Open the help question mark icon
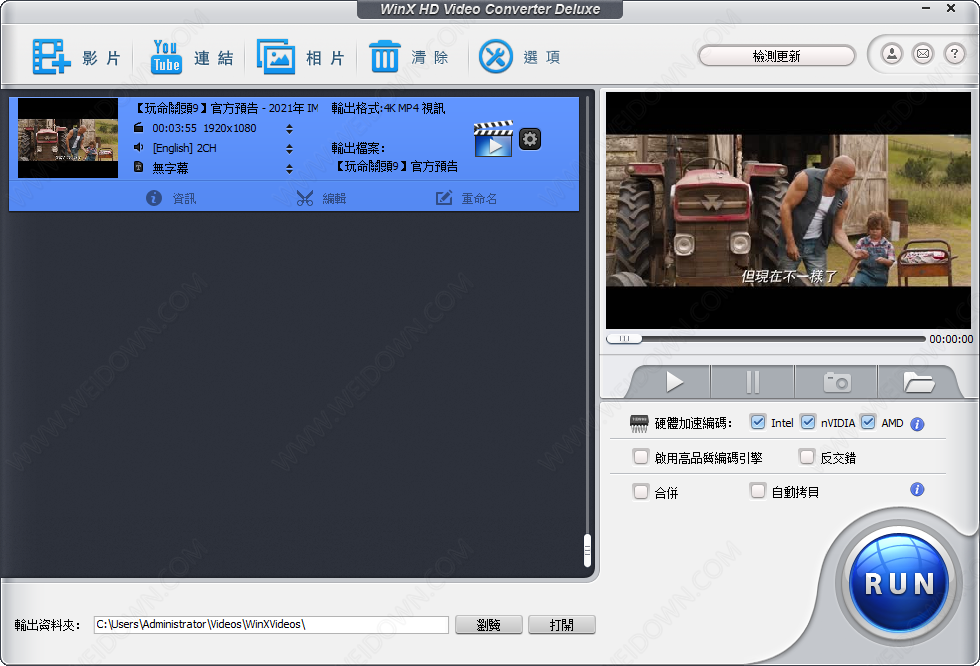 pos(954,54)
